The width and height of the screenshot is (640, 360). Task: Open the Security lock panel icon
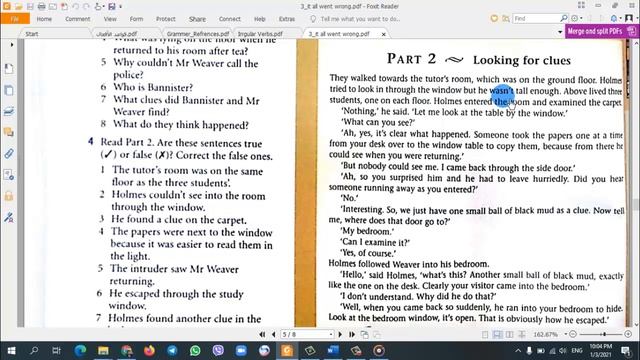[9, 196]
